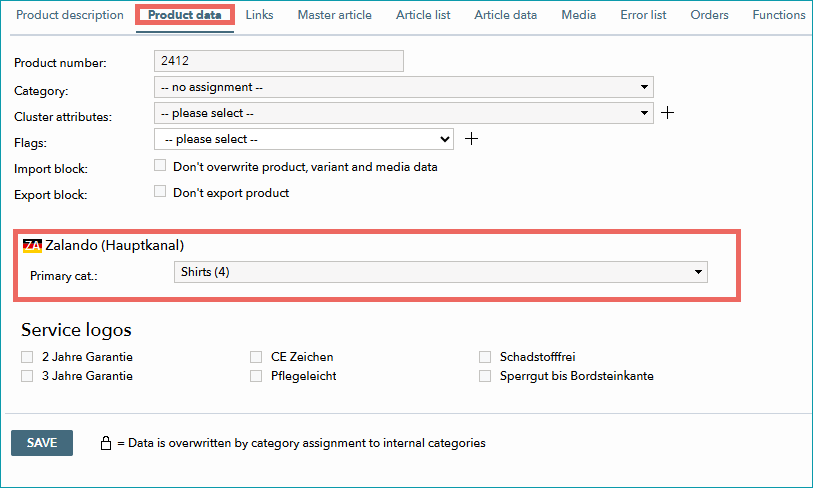
Task: View the Error list tab
Action: pos(643,15)
